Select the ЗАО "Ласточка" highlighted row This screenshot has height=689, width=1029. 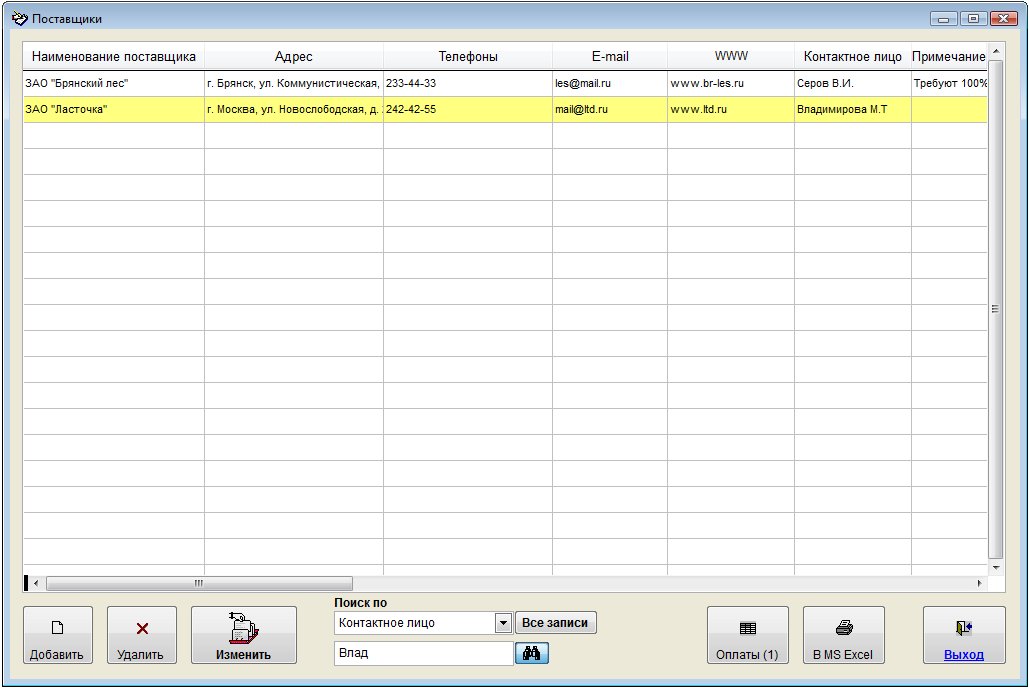click(505, 110)
